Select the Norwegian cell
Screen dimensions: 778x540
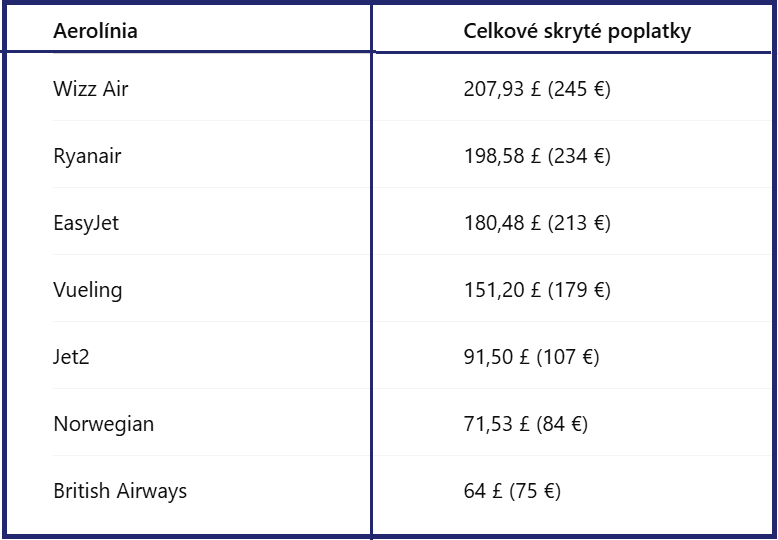(x=103, y=424)
